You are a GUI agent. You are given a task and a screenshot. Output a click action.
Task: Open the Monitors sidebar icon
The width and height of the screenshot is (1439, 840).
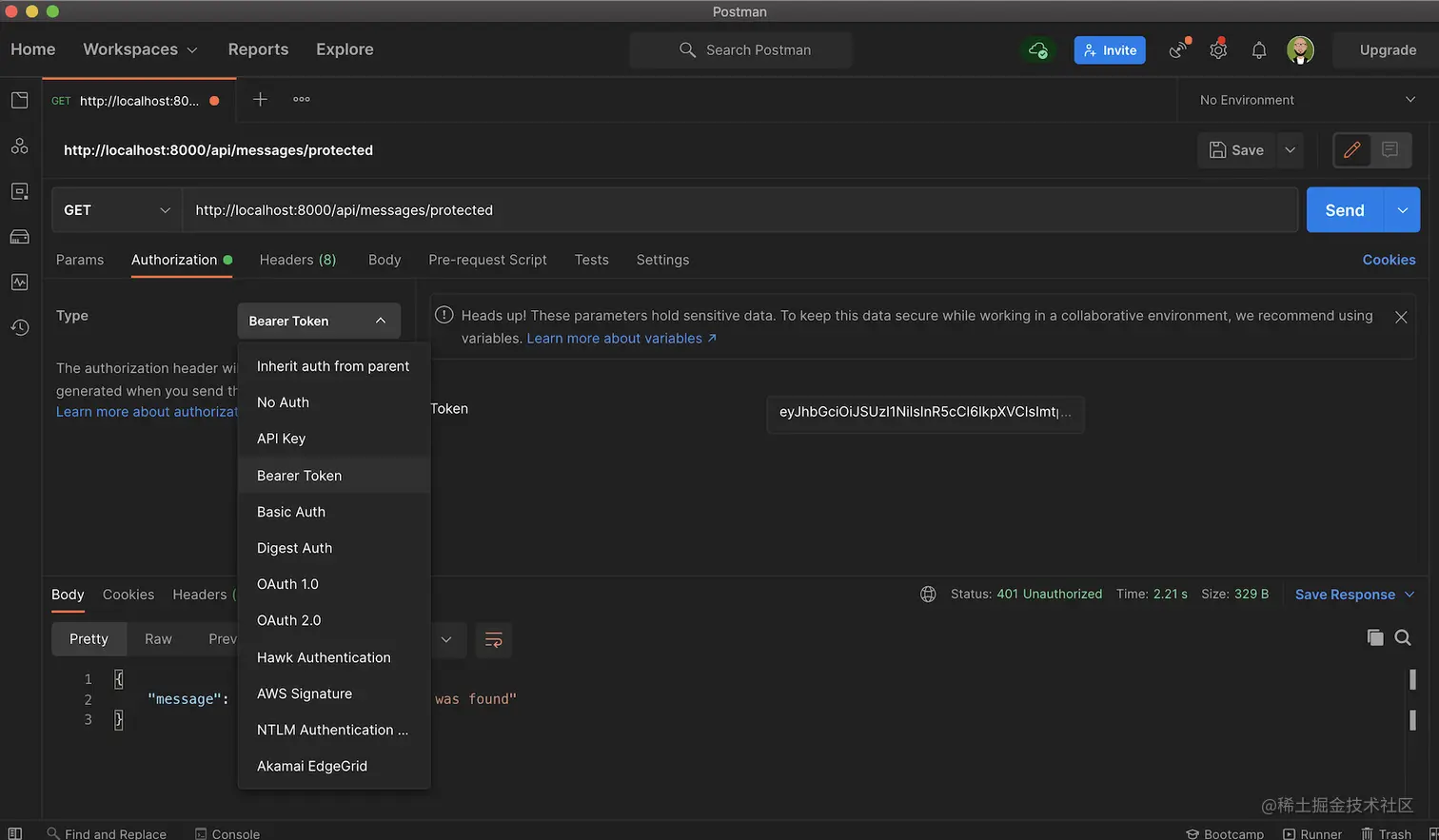click(19, 283)
